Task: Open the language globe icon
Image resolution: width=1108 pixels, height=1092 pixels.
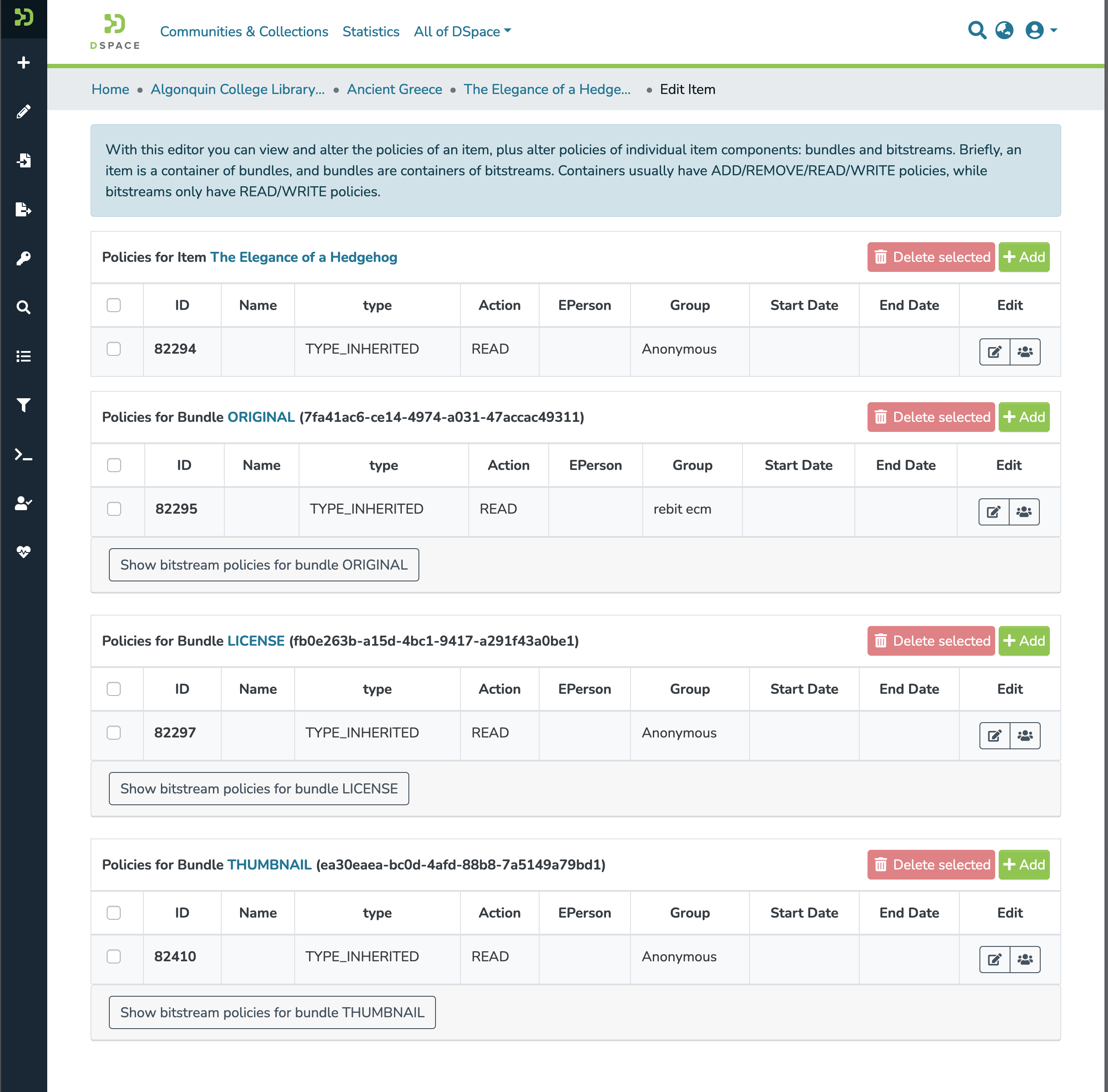Action: tap(1004, 30)
